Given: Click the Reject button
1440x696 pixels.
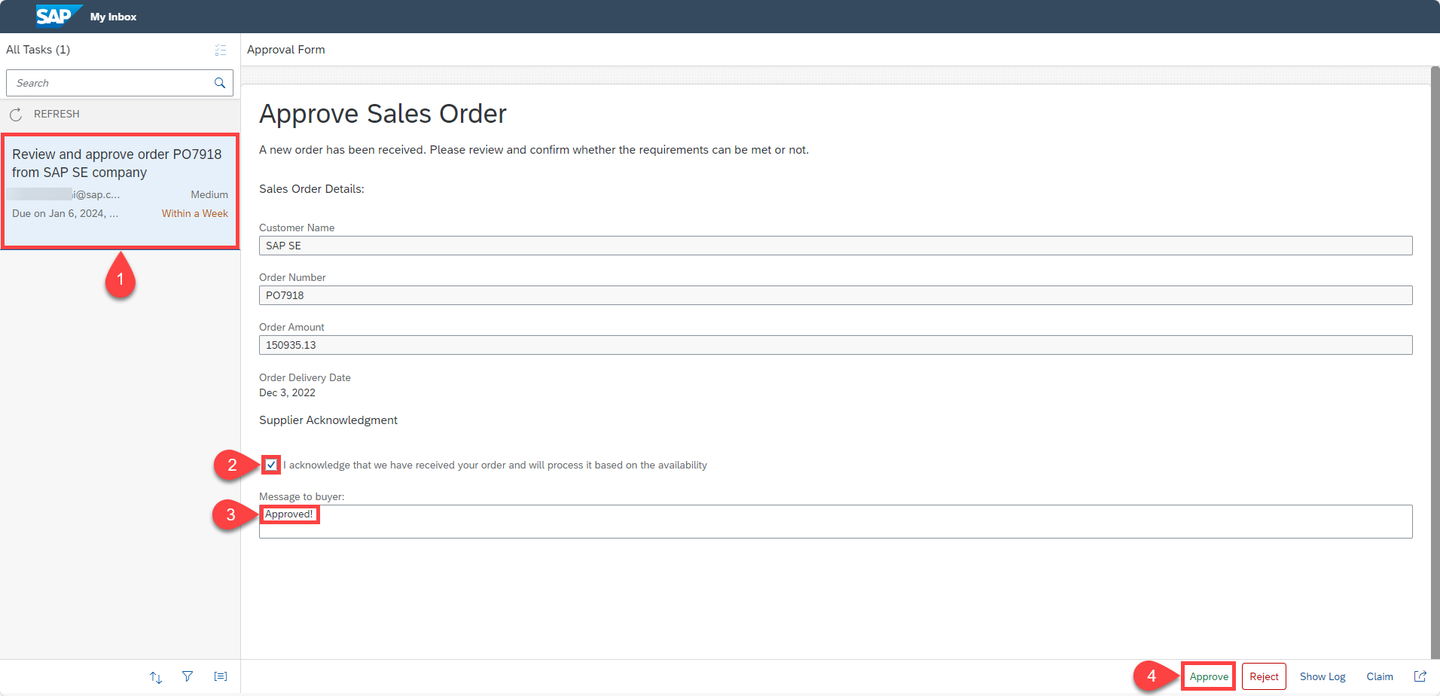Looking at the screenshot, I should [x=1264, y=677].
